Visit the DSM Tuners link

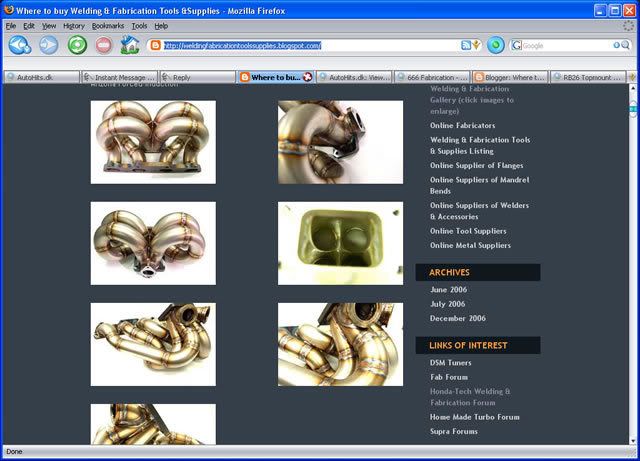[x=450, y=363]
